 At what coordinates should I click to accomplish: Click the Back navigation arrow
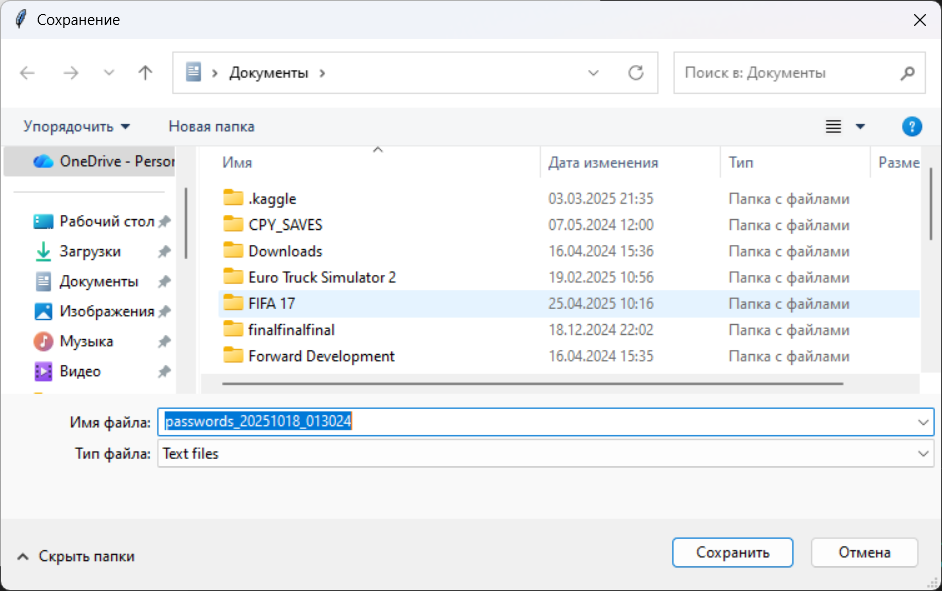pyautogui.click(x=28, y=73)
